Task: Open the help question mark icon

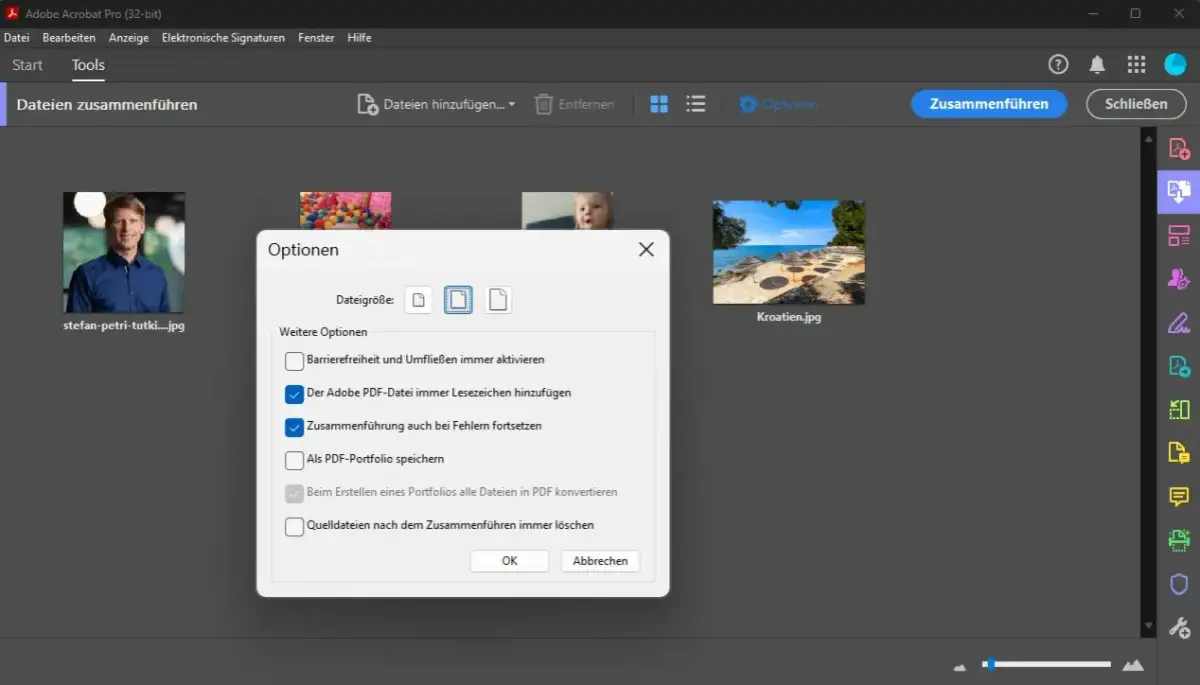Action: pyautogui.click(x=1058, y=65)
